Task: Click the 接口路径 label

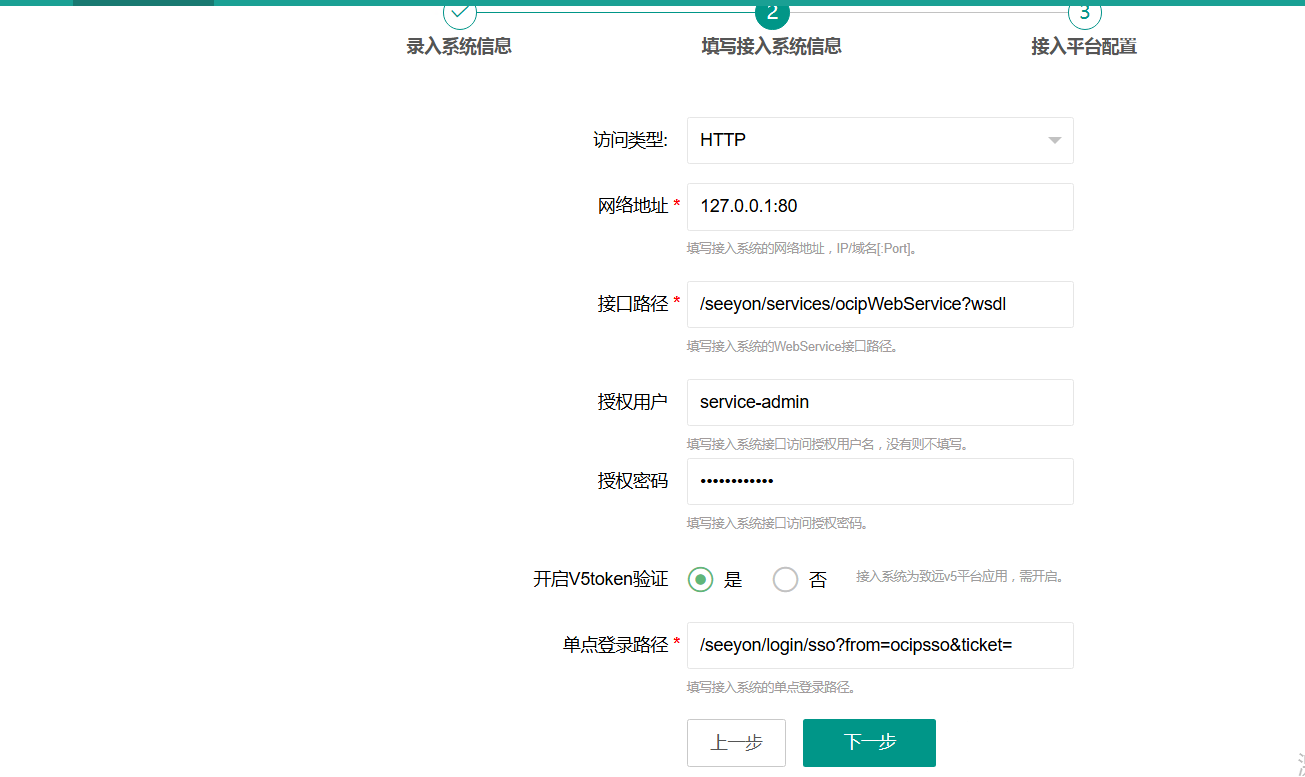Action: pos(633,304)
